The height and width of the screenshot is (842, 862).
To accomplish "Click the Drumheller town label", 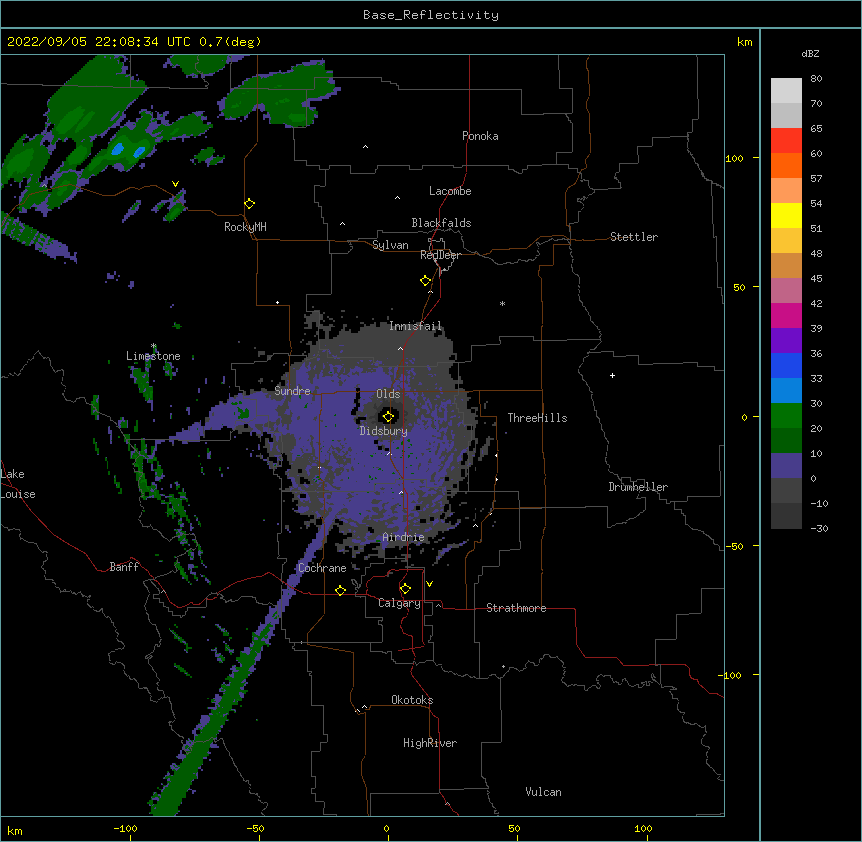I will [638, 487].
